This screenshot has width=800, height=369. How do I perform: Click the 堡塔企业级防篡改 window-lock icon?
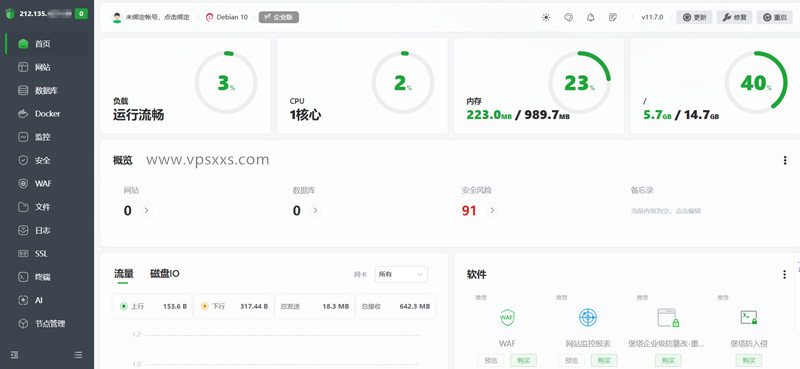pyautogui.click(x=668, y=317)
